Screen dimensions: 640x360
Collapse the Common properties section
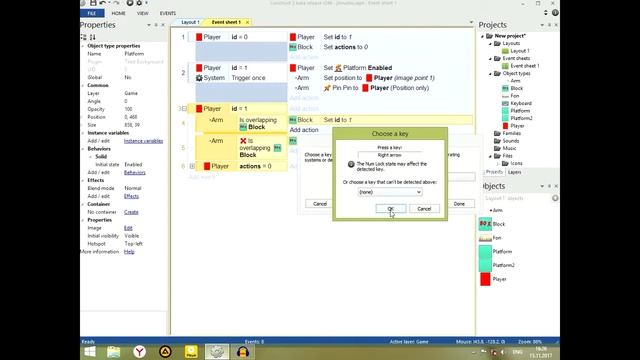tap(83, 85)
